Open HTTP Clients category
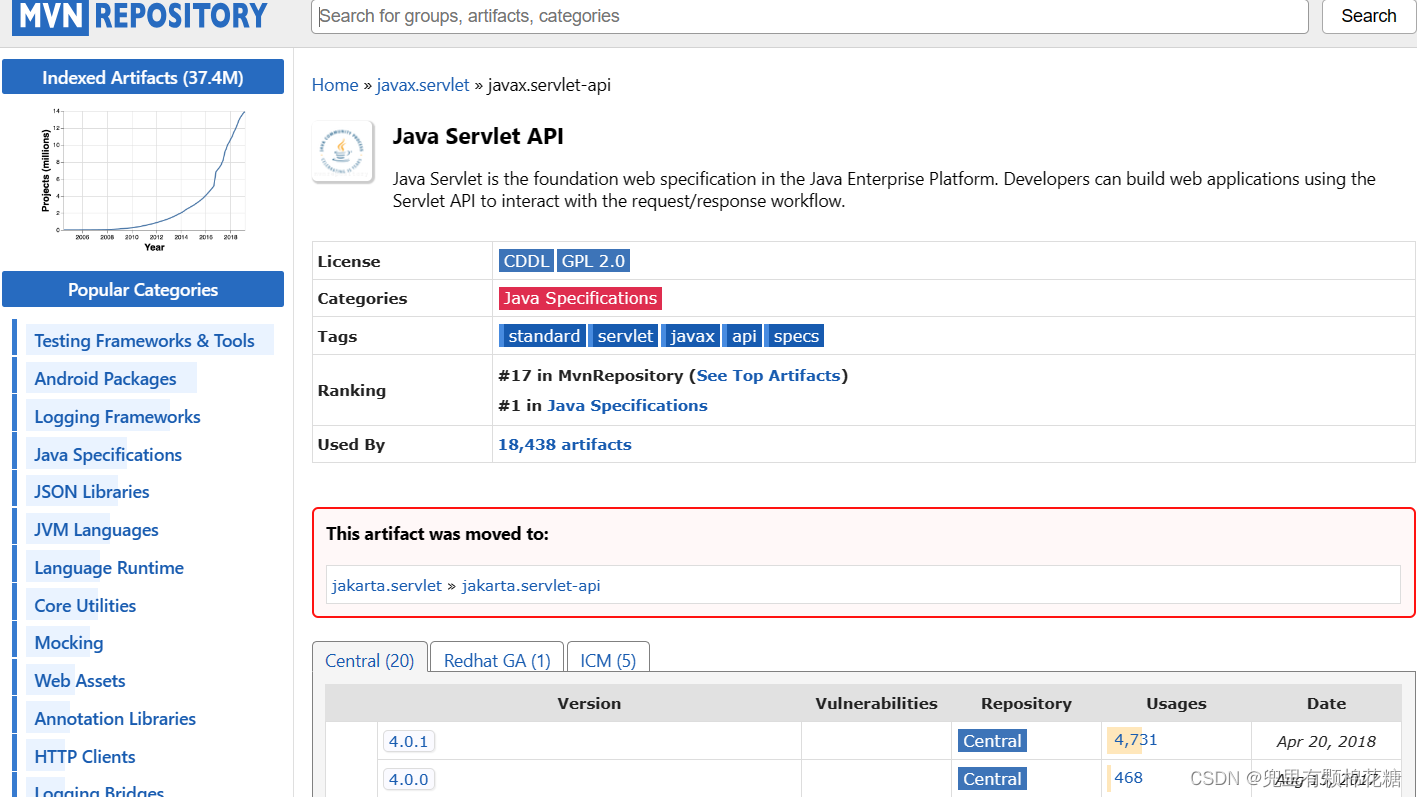This screenshot has width=1417, height=797. click(85, 757)
